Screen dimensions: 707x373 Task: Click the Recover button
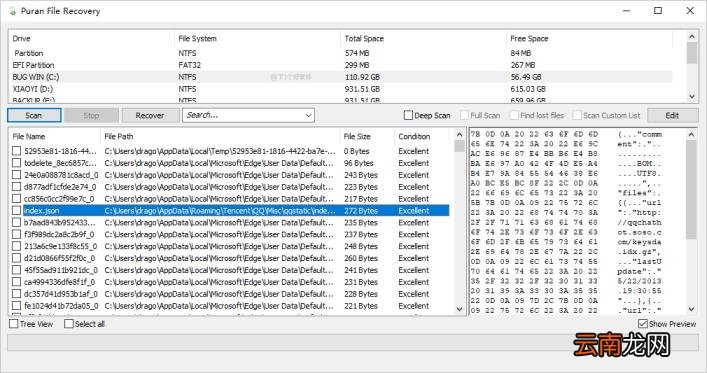(150, 115)
